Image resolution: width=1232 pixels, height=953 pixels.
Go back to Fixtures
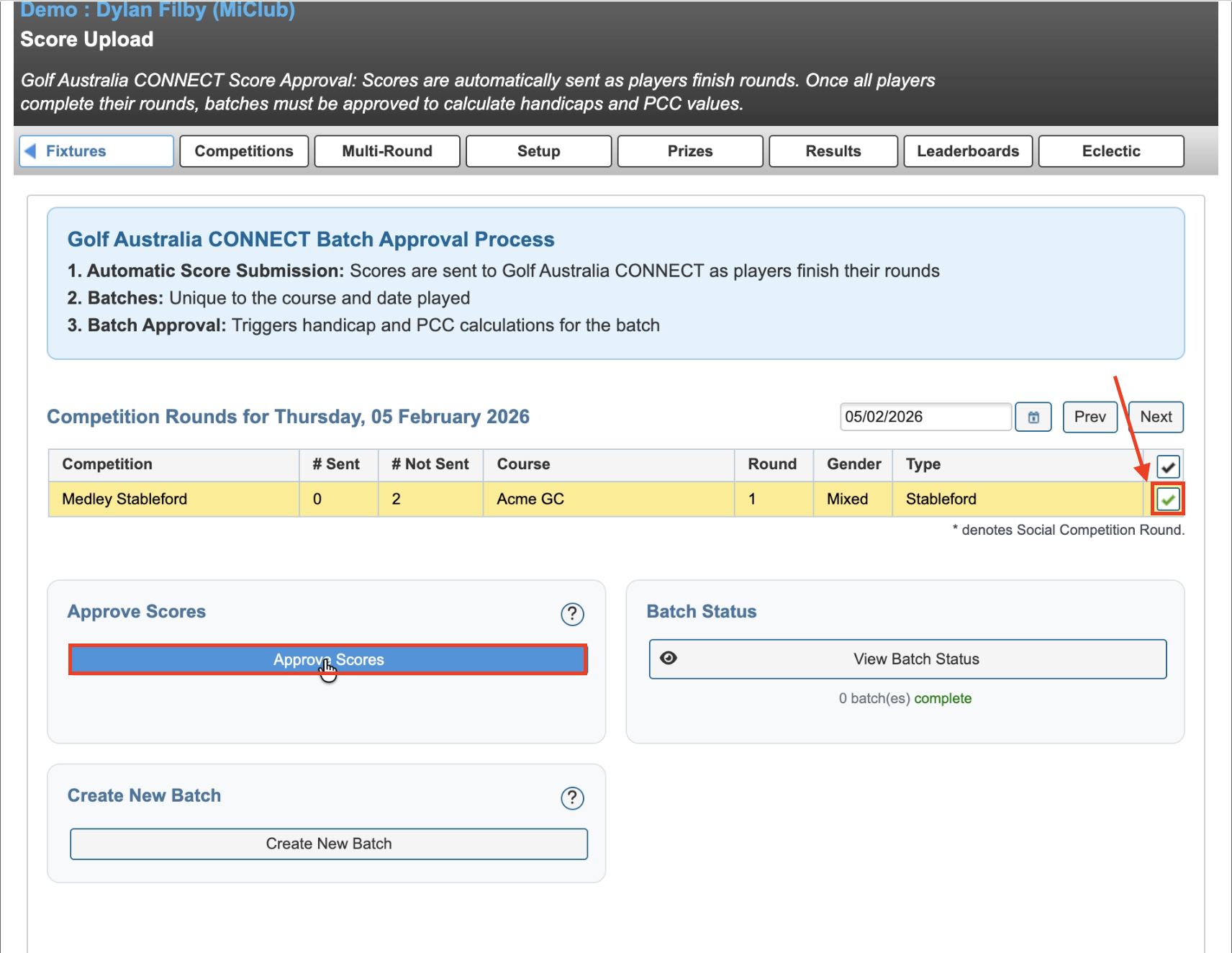point(96,151)
